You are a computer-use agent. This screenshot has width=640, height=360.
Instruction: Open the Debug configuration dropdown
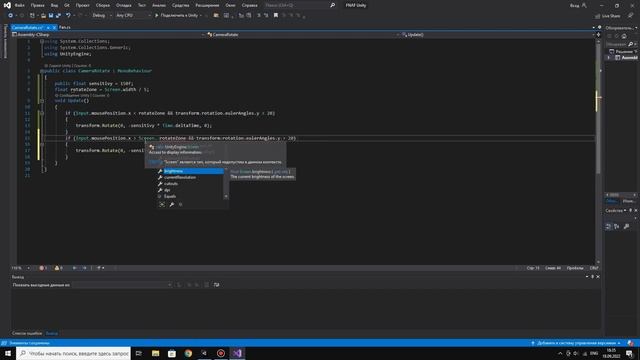(x=102, y=16)
